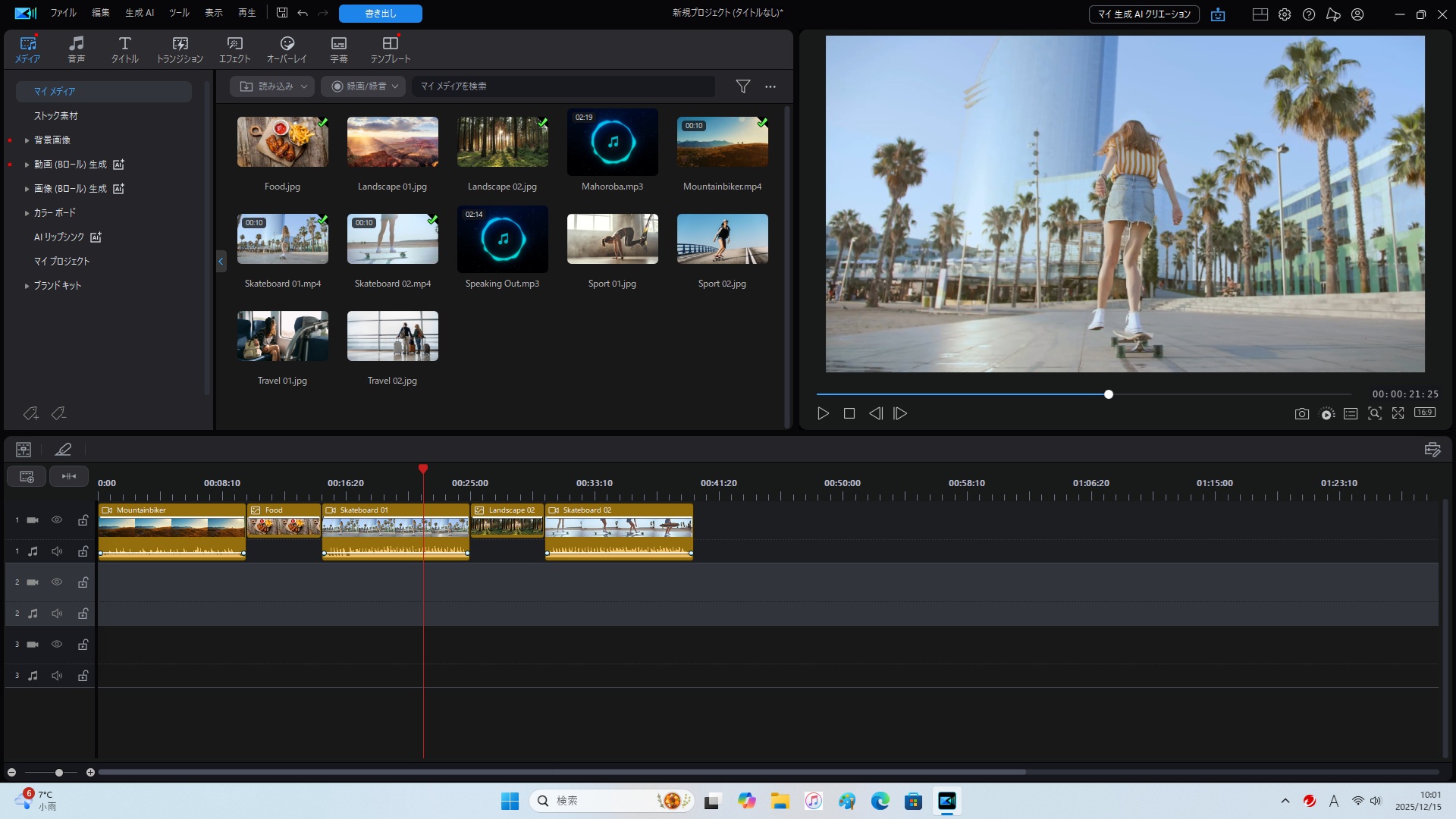The image size is (1456, 819).
Task: Open the 生成 AI menu
Action: pyautogui.click(x=140, y=13)
